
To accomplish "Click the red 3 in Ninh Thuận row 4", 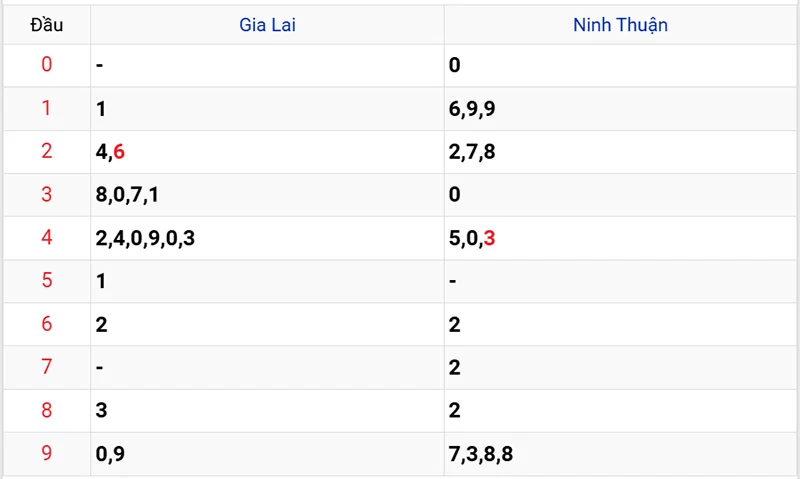I will point(489,238).
